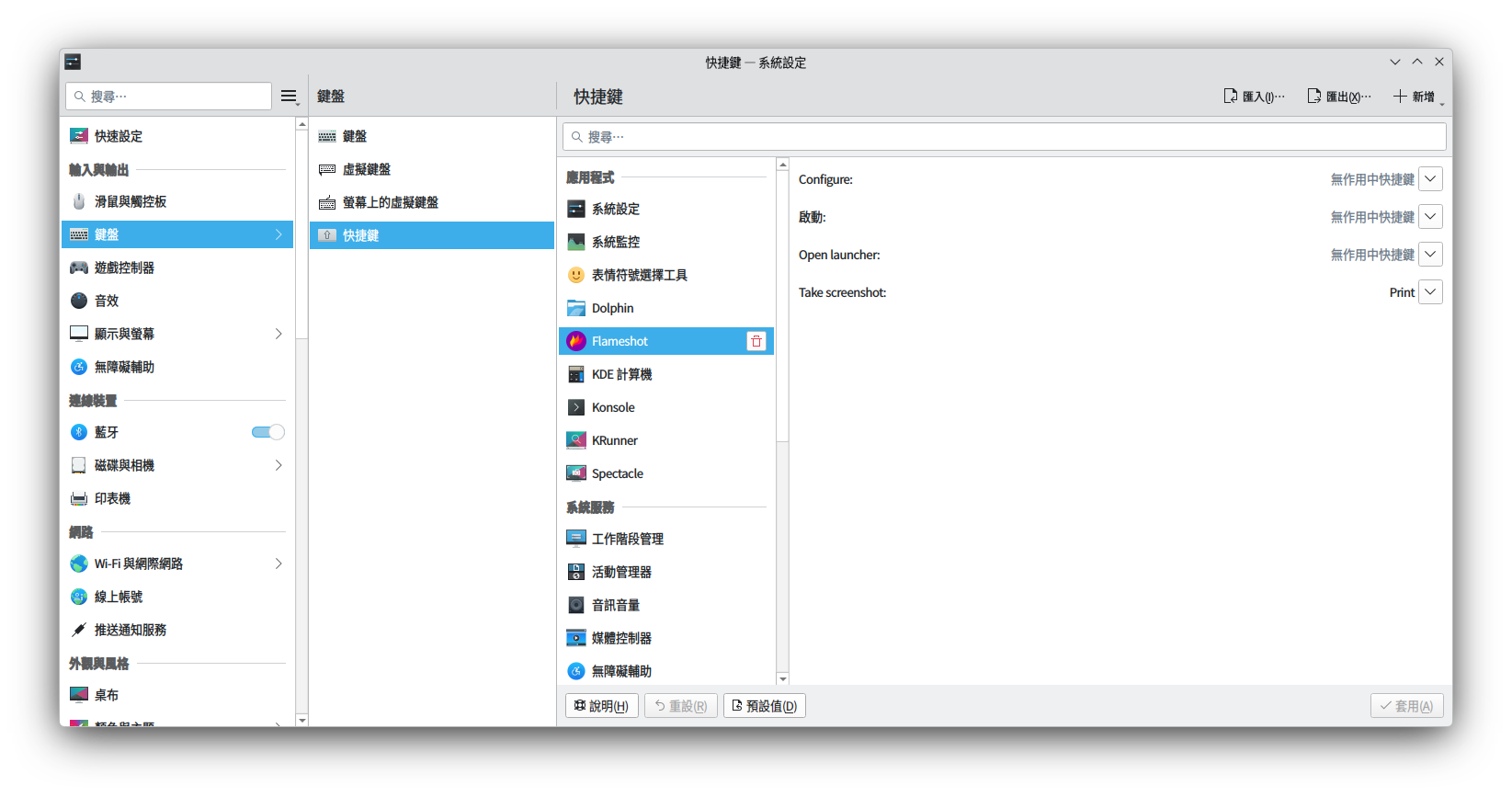This screenshot has height=797, width=1512.
Task: Select the 無障礙輔助 icon in the left sidebar
Action: (79, 367)
